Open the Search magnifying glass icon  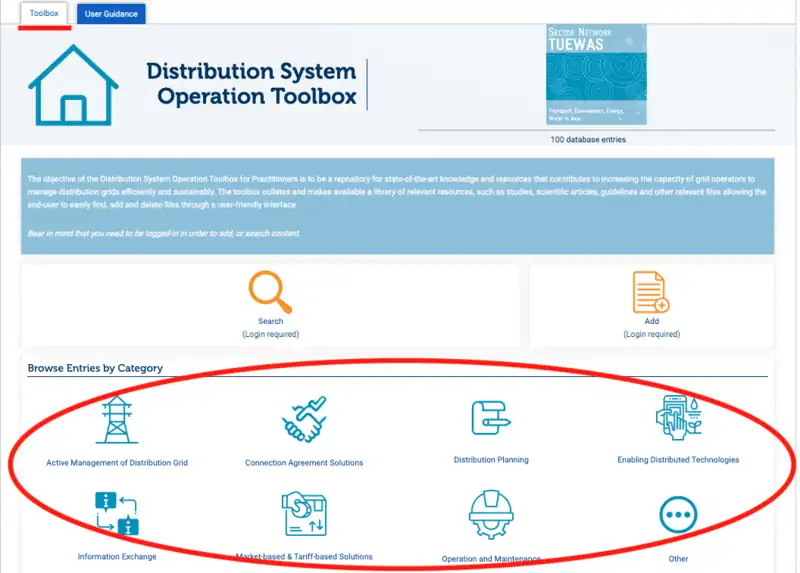coord(270,291)
